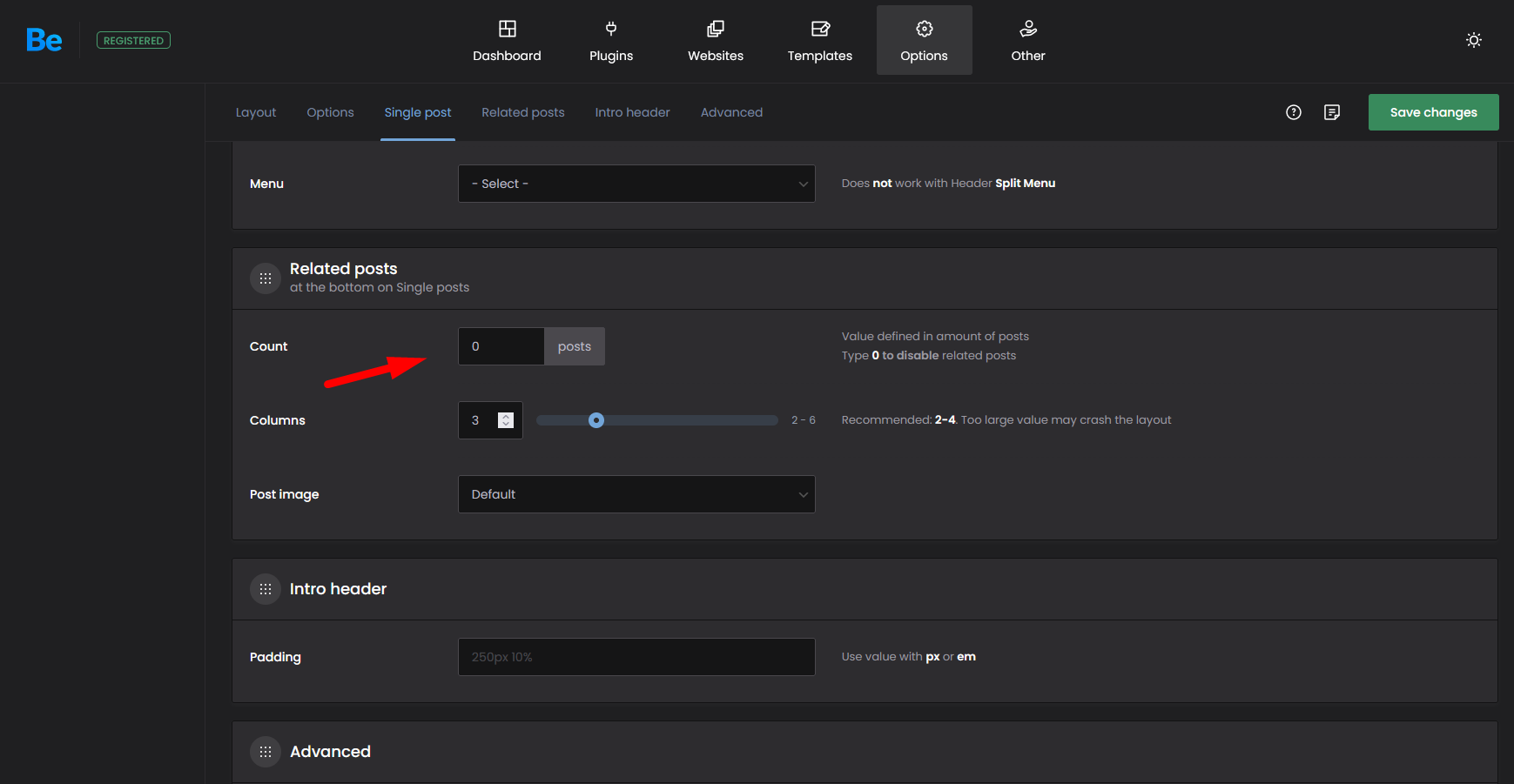Open the Dashboard section

click(x=507, y=41)
